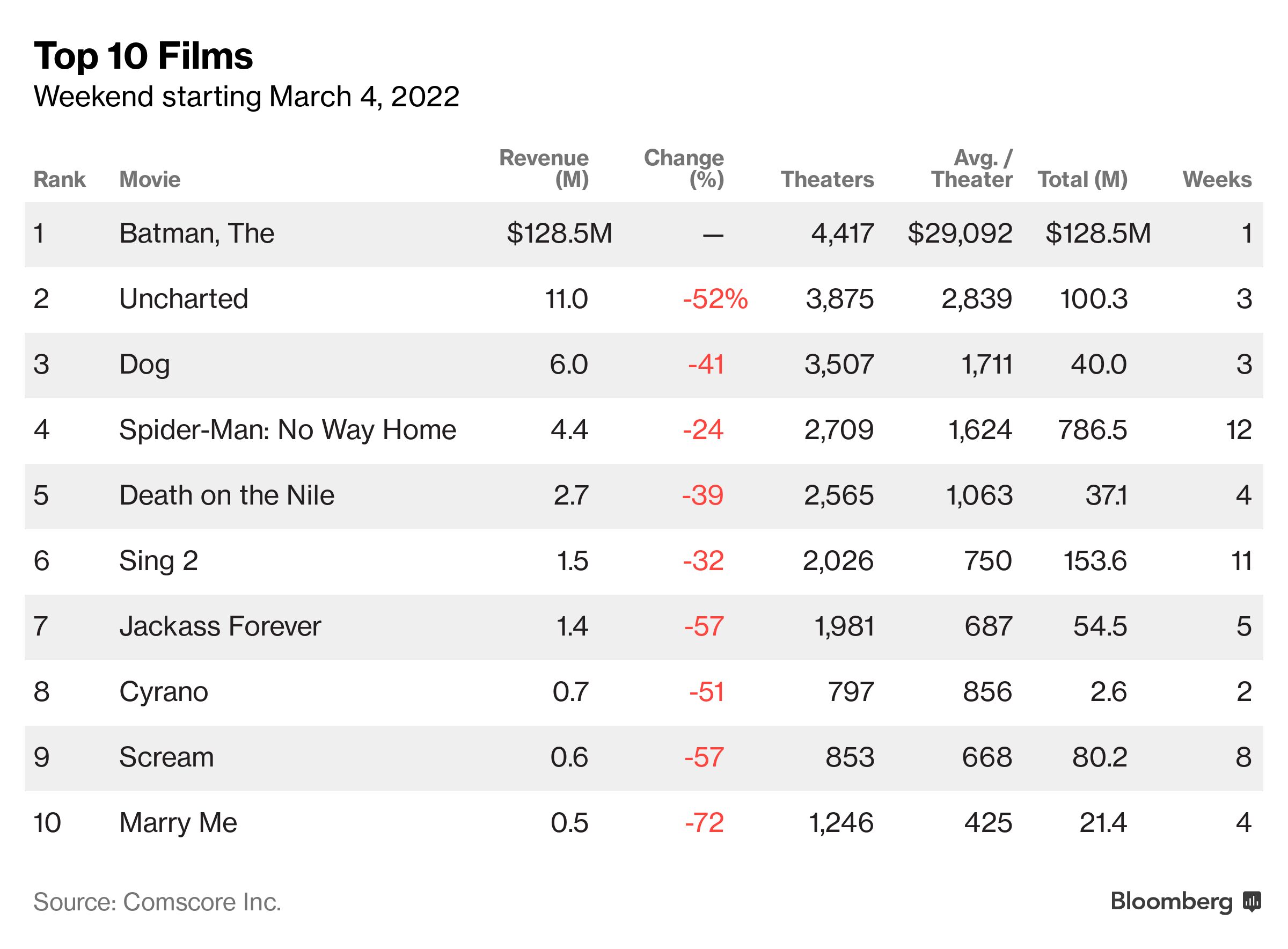The image size is (1288, 949).
Task: Select the Batman, The movie title
Action: 196,233
